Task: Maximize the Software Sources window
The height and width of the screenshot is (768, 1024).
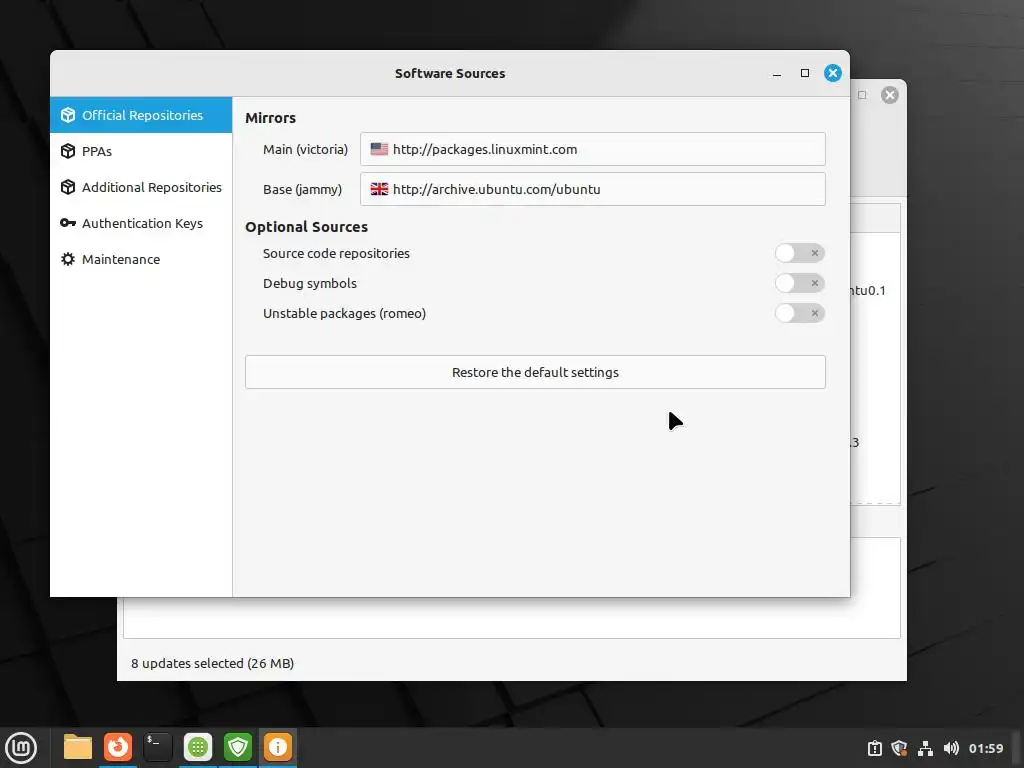Action: click(805, 73)
